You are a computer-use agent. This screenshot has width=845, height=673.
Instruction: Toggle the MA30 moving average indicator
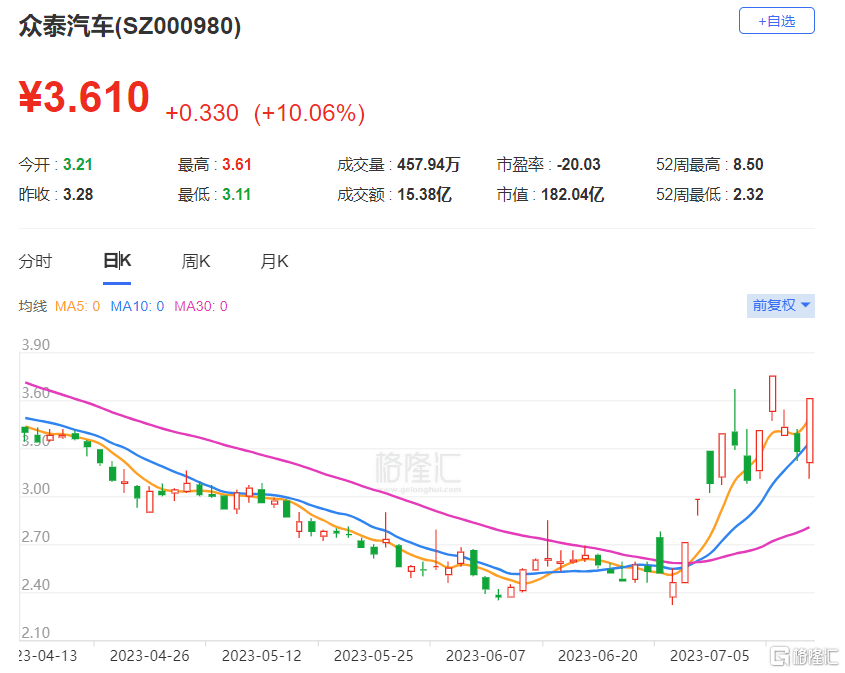point(200,307)
